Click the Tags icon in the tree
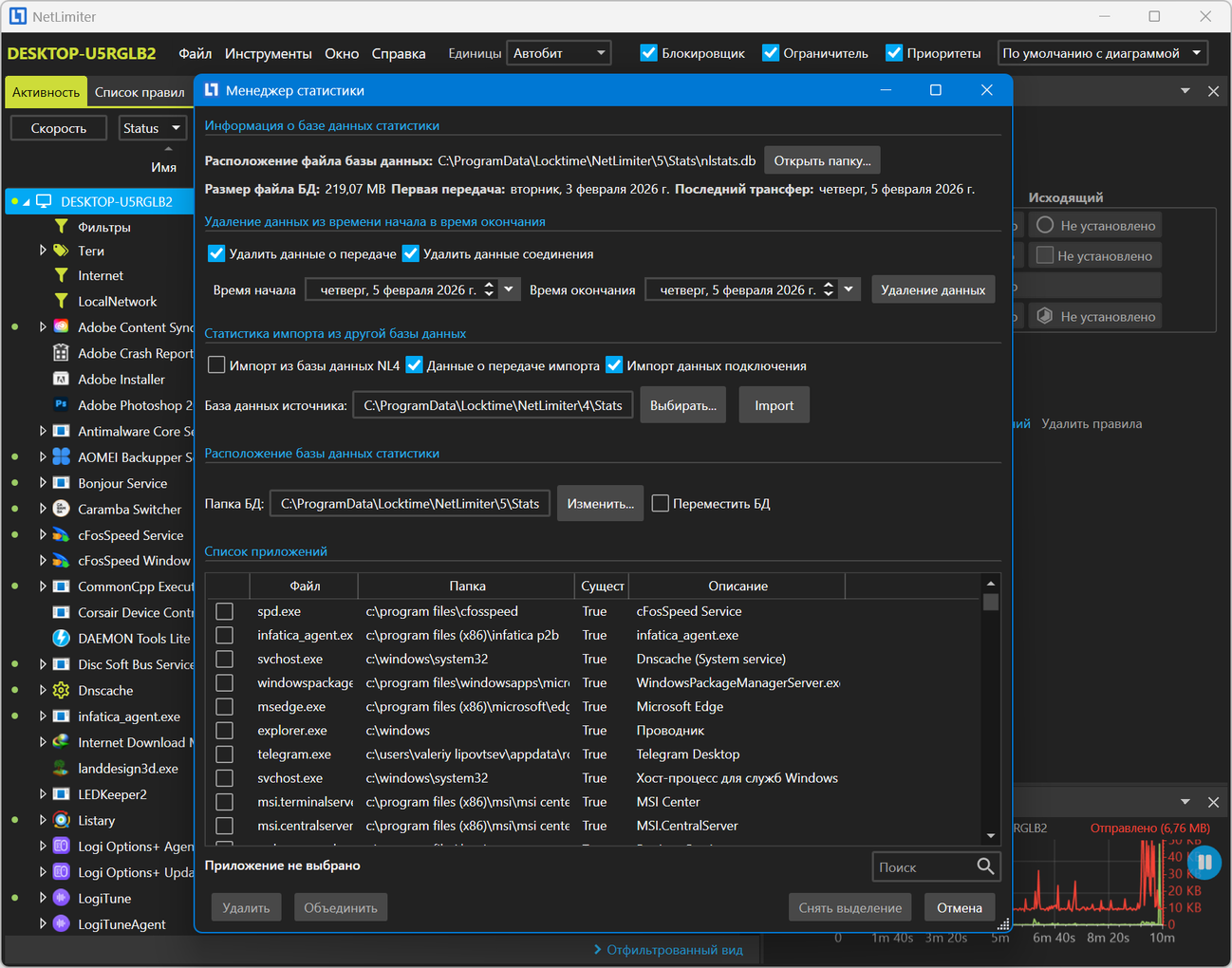Image resolution: width=1232 pixels, height=968 pixels. 62,251
